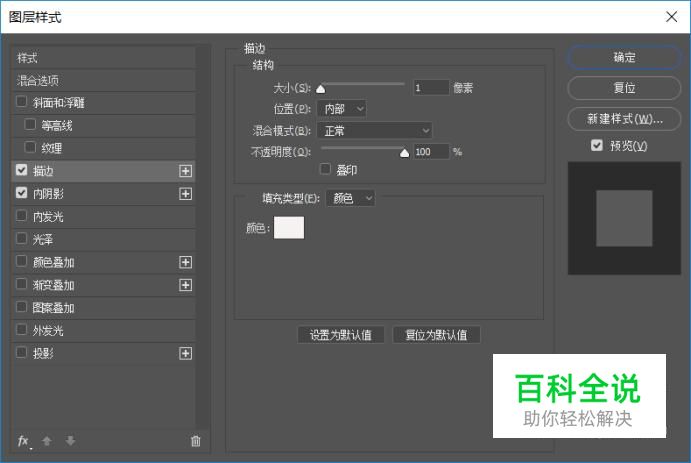This screenshot has width=691, height=463.
Task: Open the 光泽 settings row
Action: [x=103, y=240]
